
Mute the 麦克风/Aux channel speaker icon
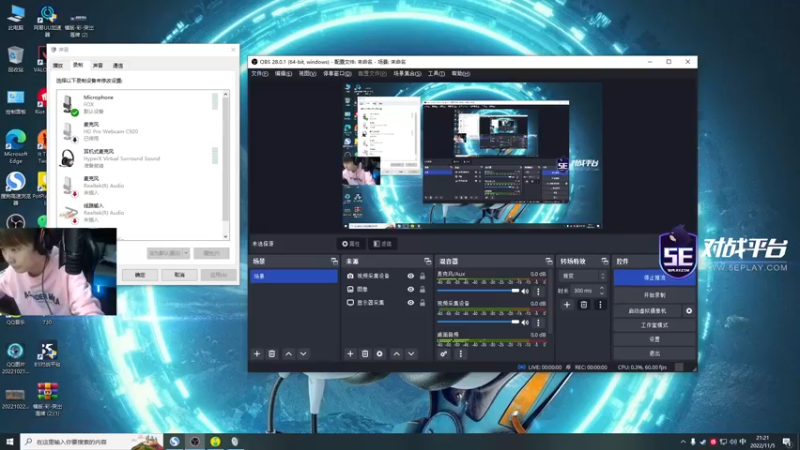click(x=526, y=291)
